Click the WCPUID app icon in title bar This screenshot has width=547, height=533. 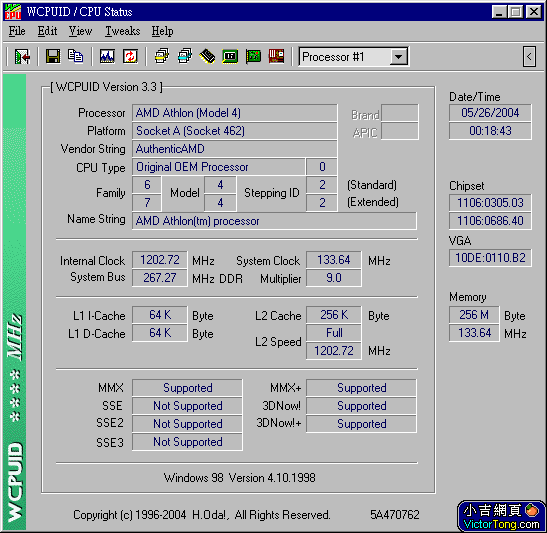pyautogui.click(x=13, y=12)
